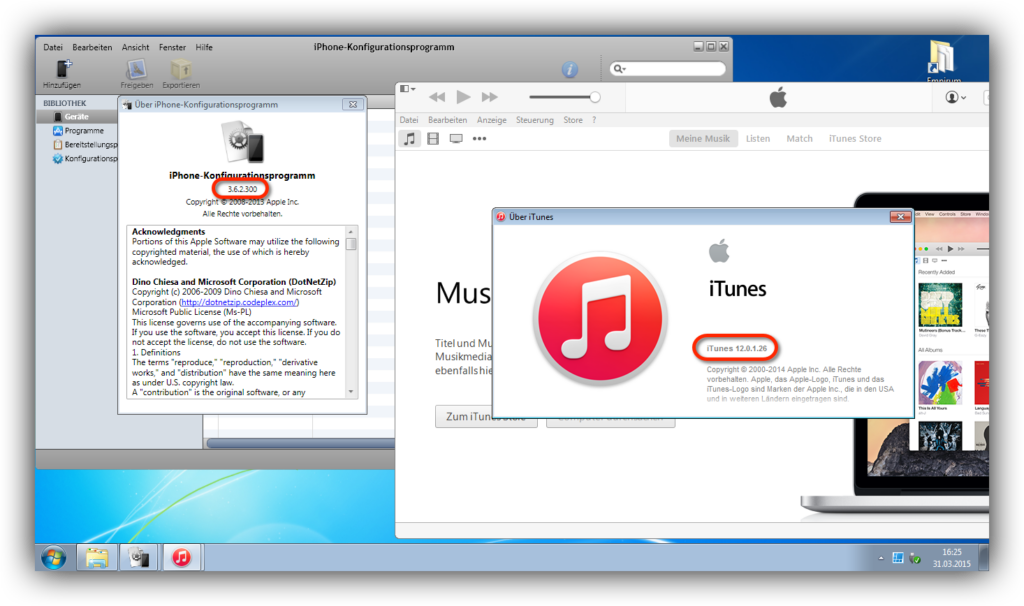Show hidden tray icons arrow
The image size is (1024, 606).
point(881,558)
